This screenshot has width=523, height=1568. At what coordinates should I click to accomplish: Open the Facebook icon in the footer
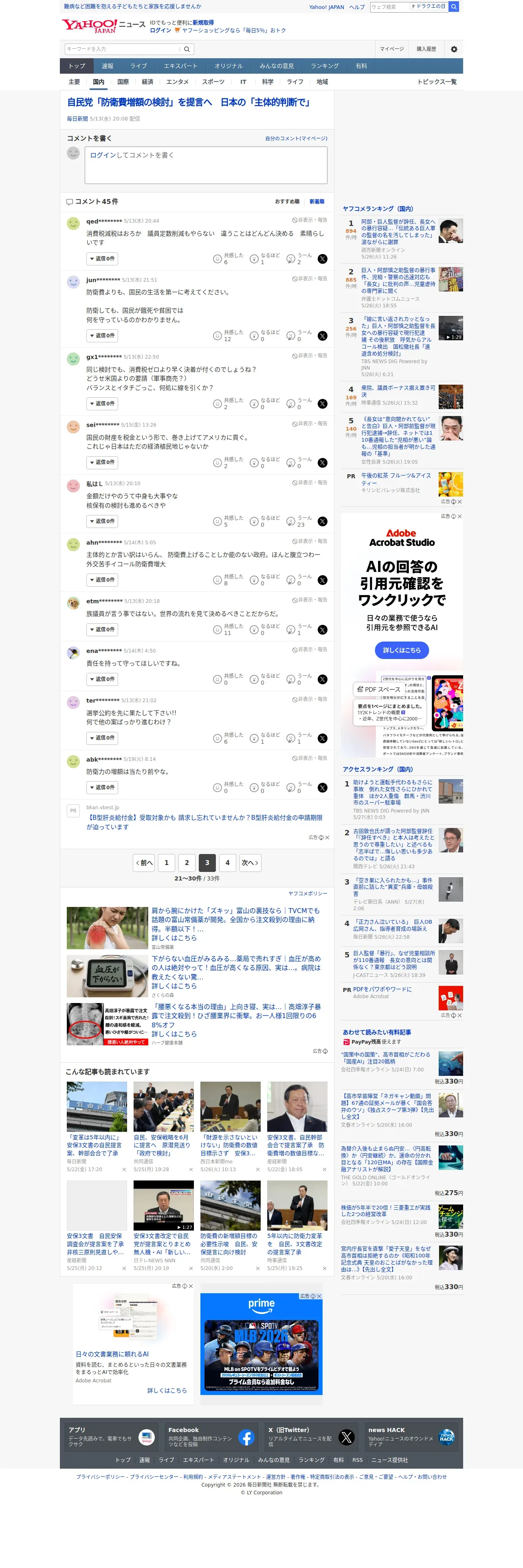(246, 1437)
